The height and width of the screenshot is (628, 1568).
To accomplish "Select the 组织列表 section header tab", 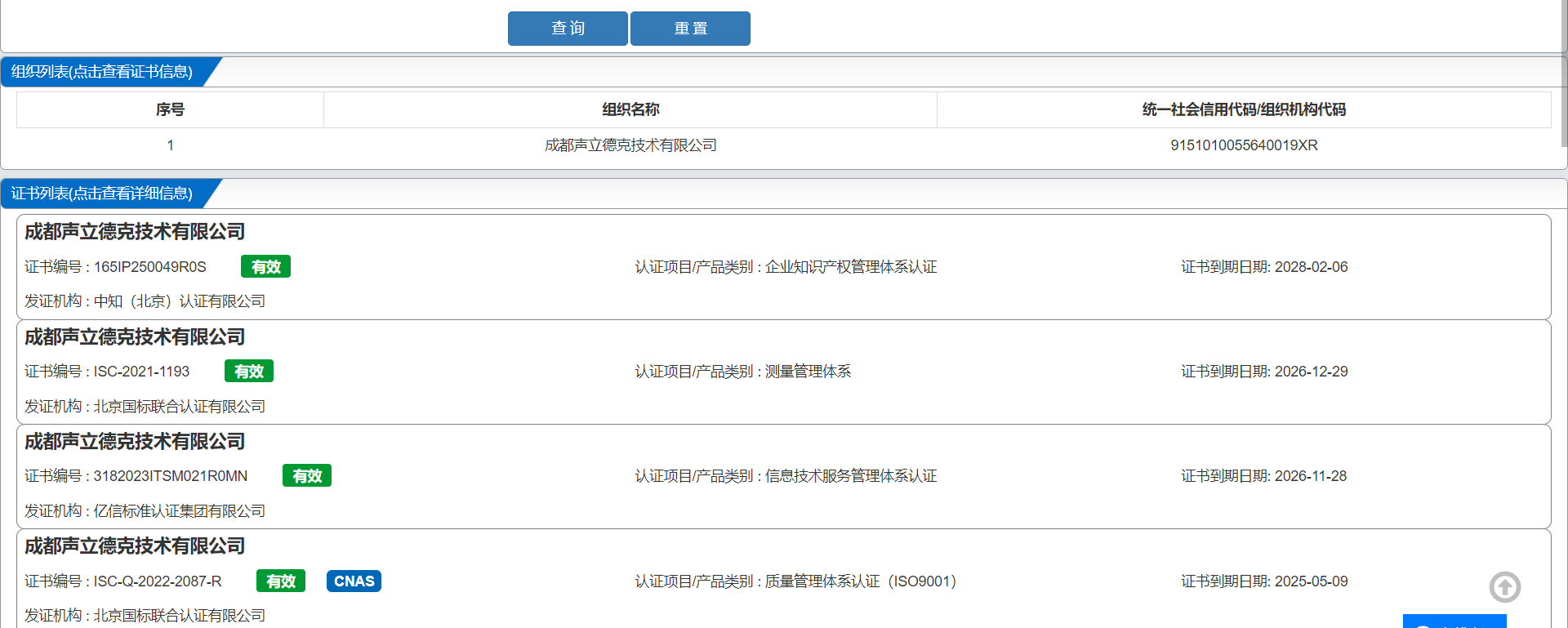I will click(x=102, y=72).
